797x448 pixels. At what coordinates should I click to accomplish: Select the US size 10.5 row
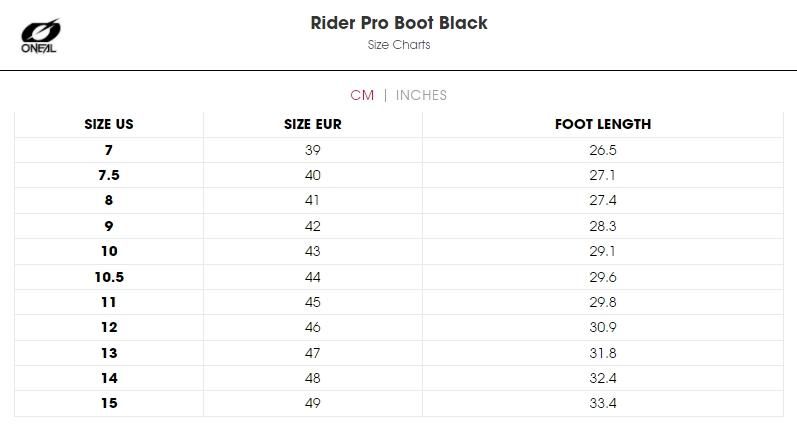[x=399, y=277]
